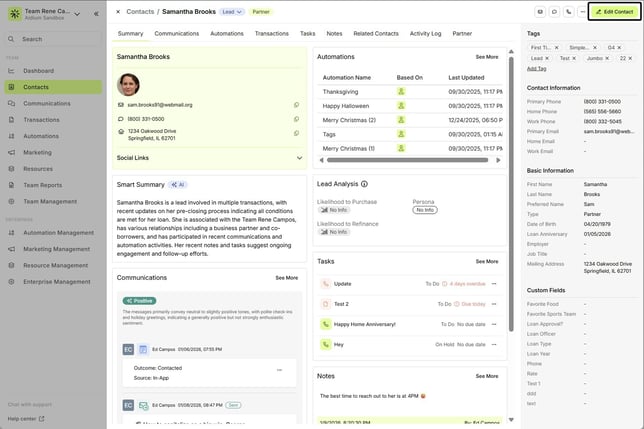Open the Lead status dropdown
This screenshot has height=429, width=644.
point(231,12)
